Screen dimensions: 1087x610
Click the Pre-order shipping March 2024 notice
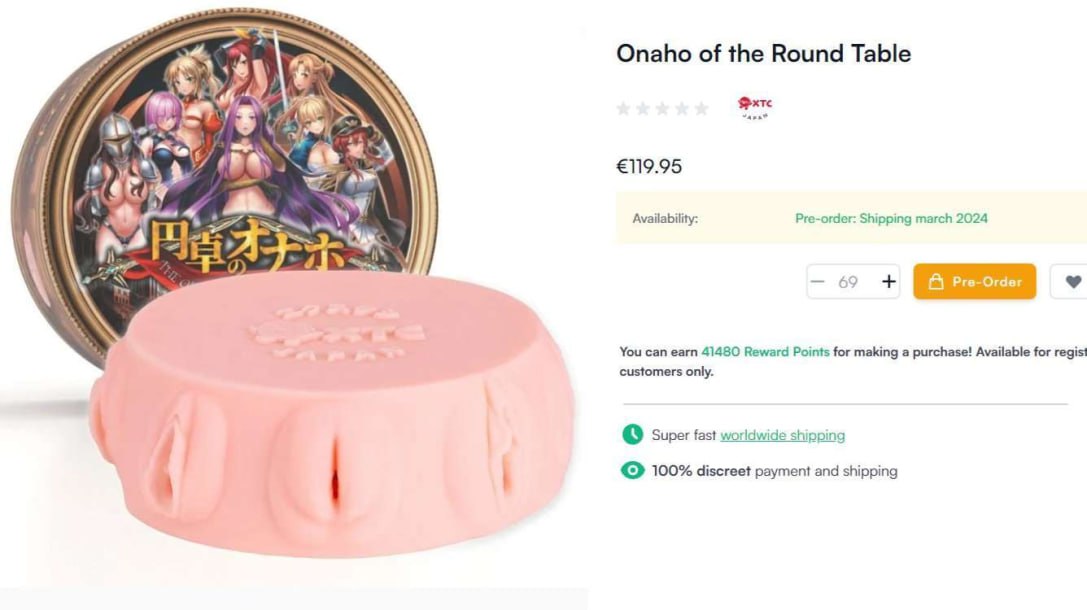(891, 219)
